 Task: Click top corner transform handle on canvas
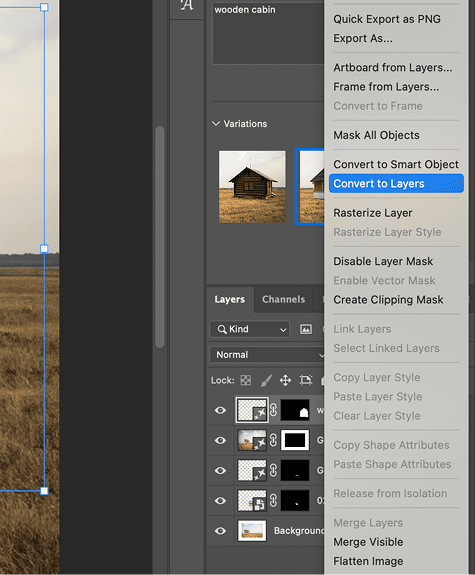[x=44, y=7]
